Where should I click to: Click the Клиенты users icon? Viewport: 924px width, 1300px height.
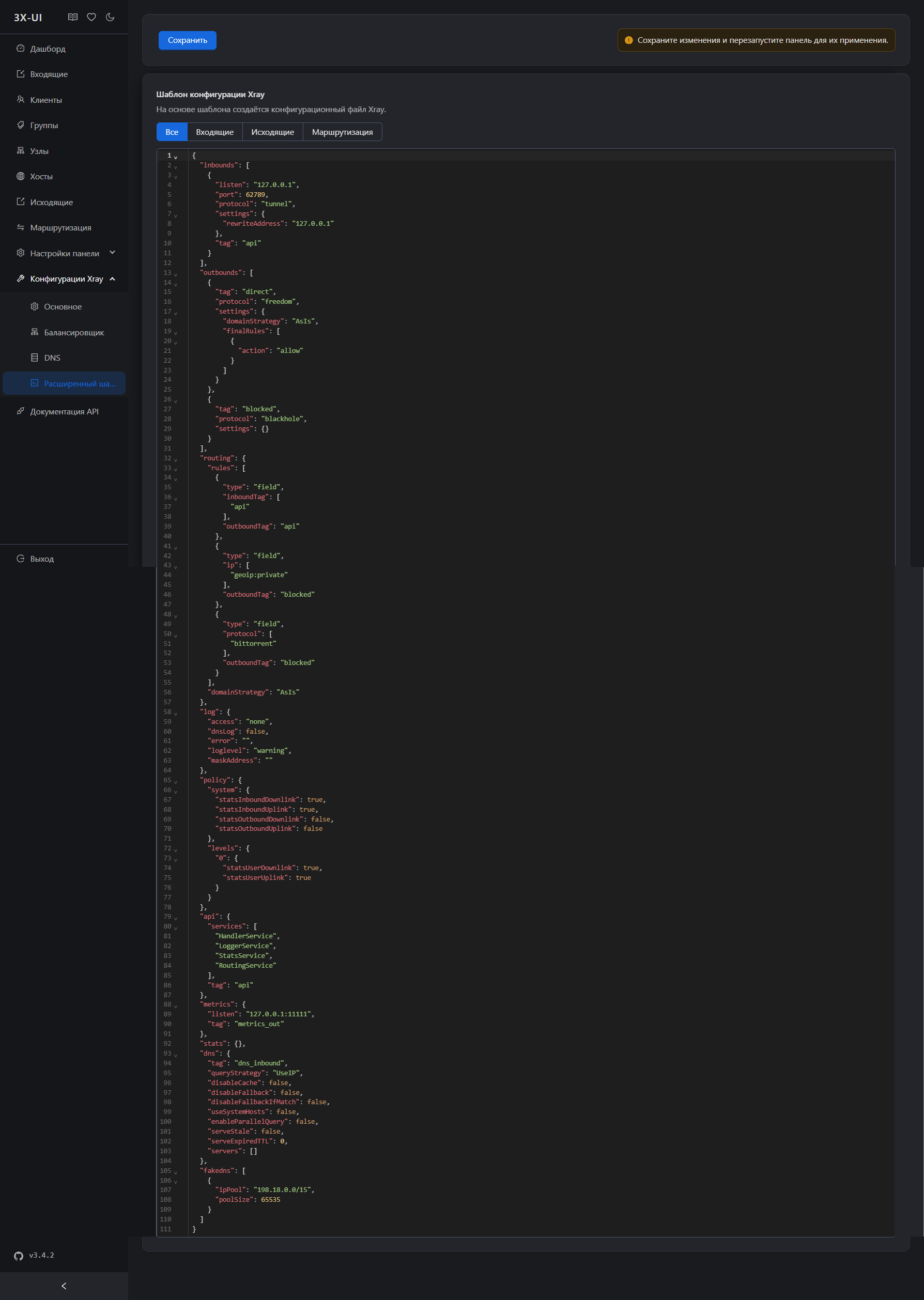tap(21, 100)
